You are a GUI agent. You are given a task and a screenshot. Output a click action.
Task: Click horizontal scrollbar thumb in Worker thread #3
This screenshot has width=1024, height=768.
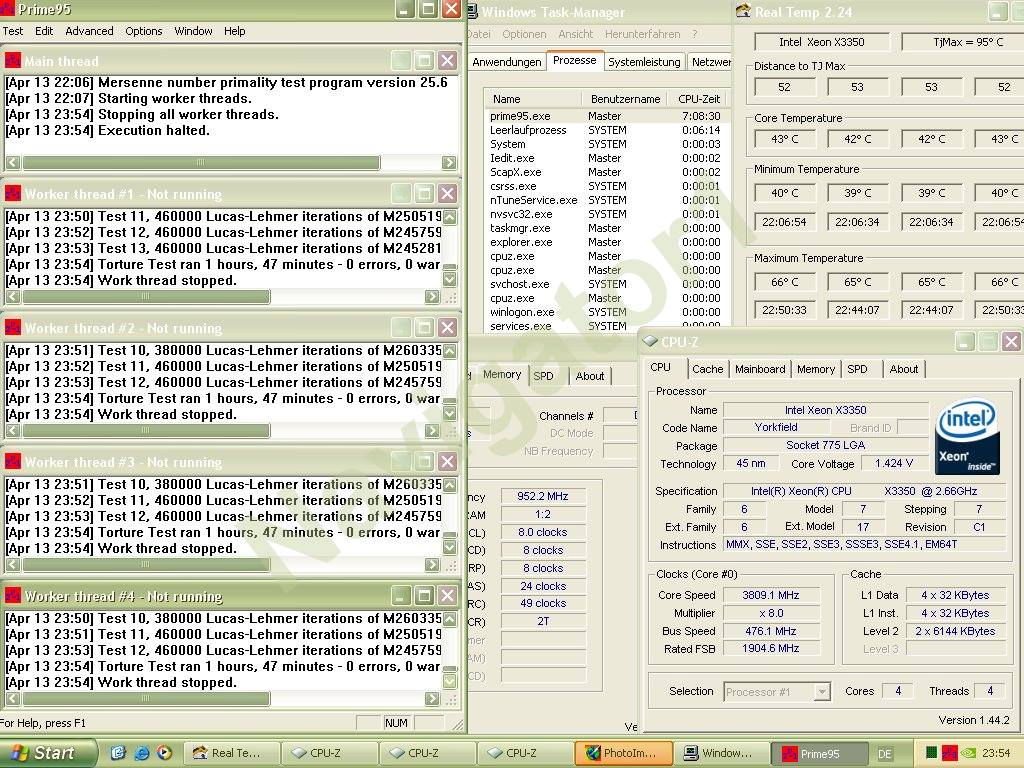click(146, 565)
